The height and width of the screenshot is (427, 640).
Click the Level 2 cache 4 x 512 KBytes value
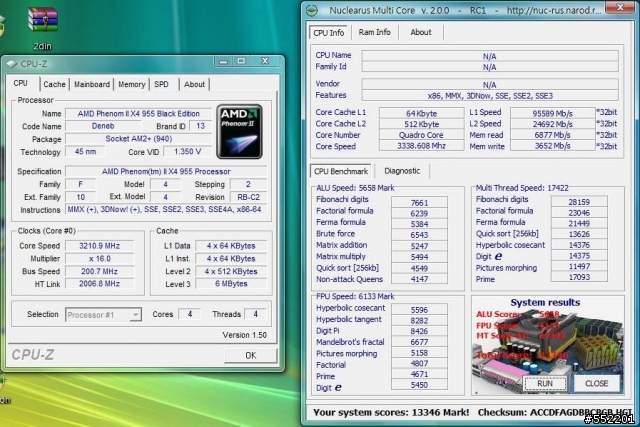[x=231, y=271]
